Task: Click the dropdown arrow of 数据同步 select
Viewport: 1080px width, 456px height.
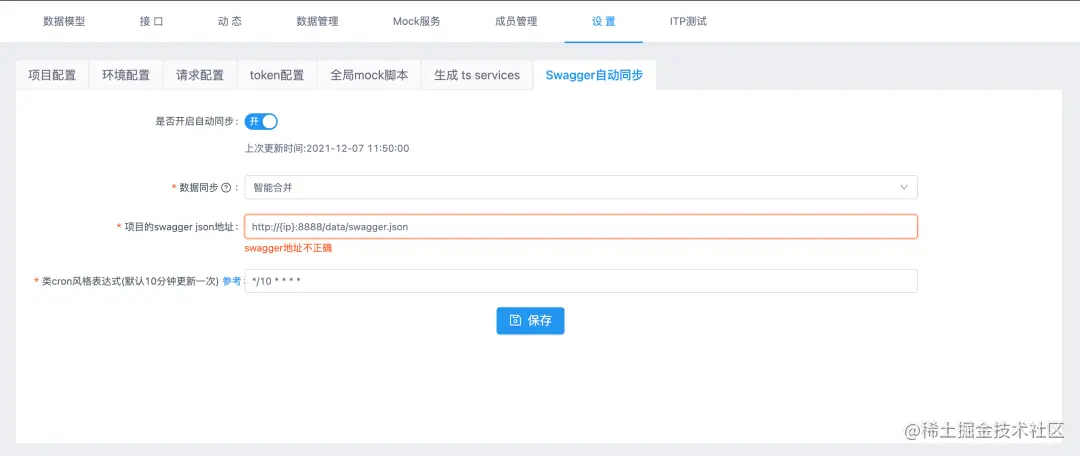Action: pos(904,187)
